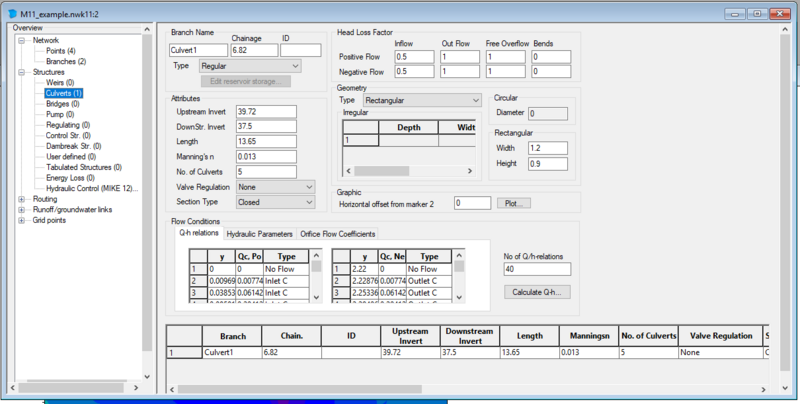800x404 pixels.
Task: Open the Section Type dropdown
Action: [276, 202]
